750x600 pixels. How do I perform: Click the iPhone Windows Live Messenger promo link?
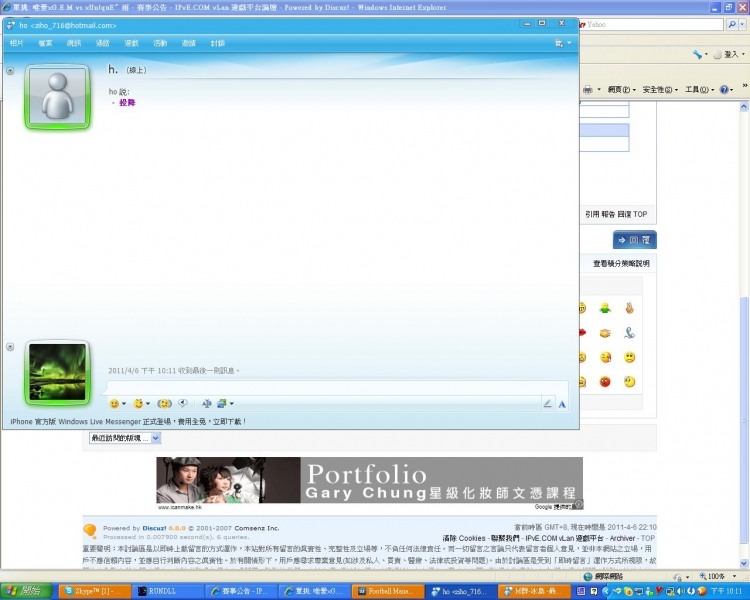tap(128, 422)
